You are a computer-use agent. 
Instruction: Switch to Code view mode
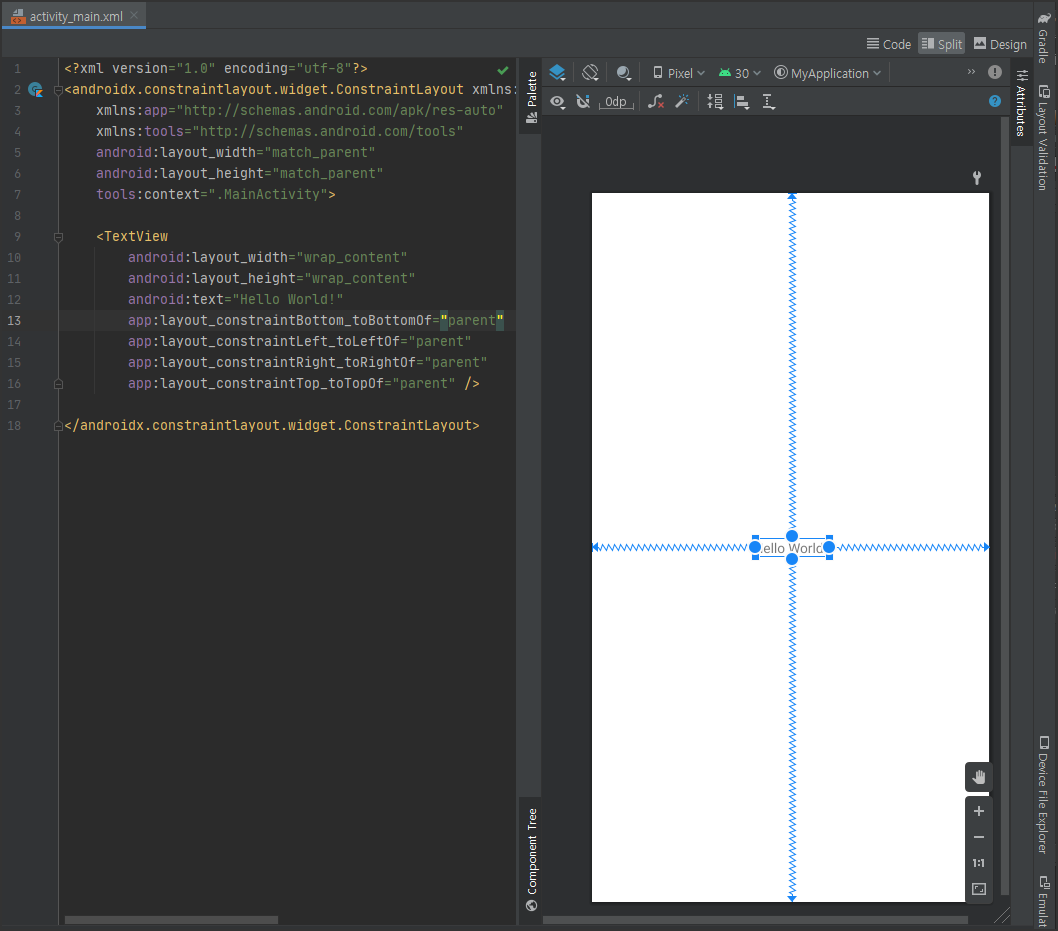tap(889, 44)
